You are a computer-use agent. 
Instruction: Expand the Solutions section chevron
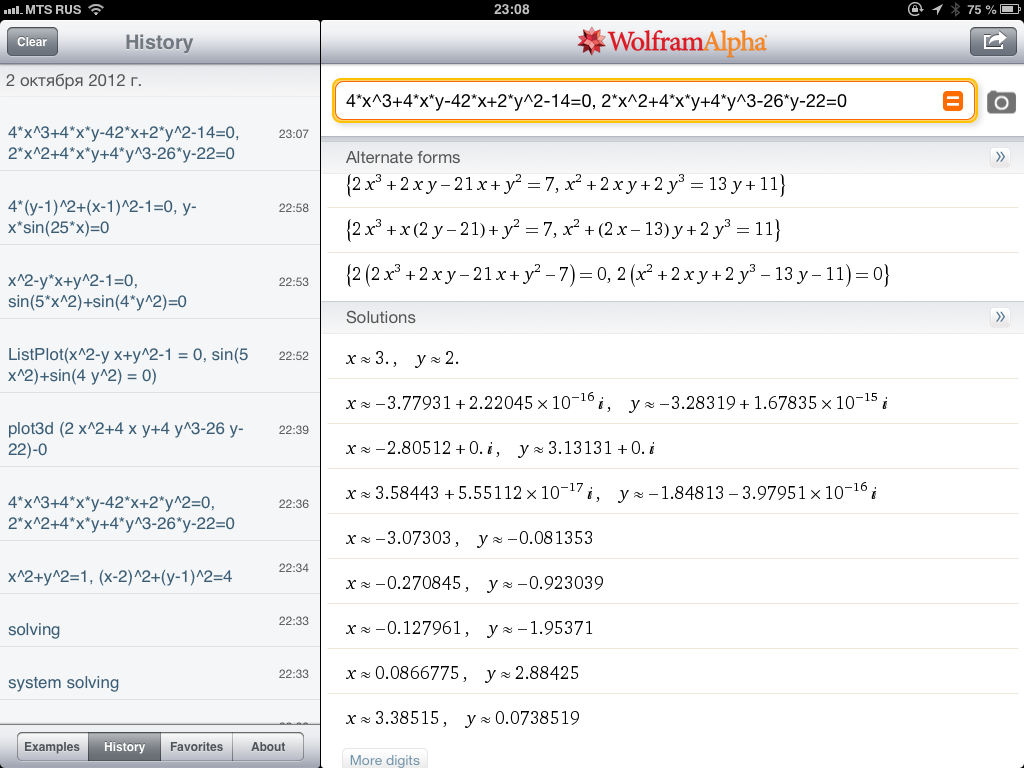[x=999, y=317]
